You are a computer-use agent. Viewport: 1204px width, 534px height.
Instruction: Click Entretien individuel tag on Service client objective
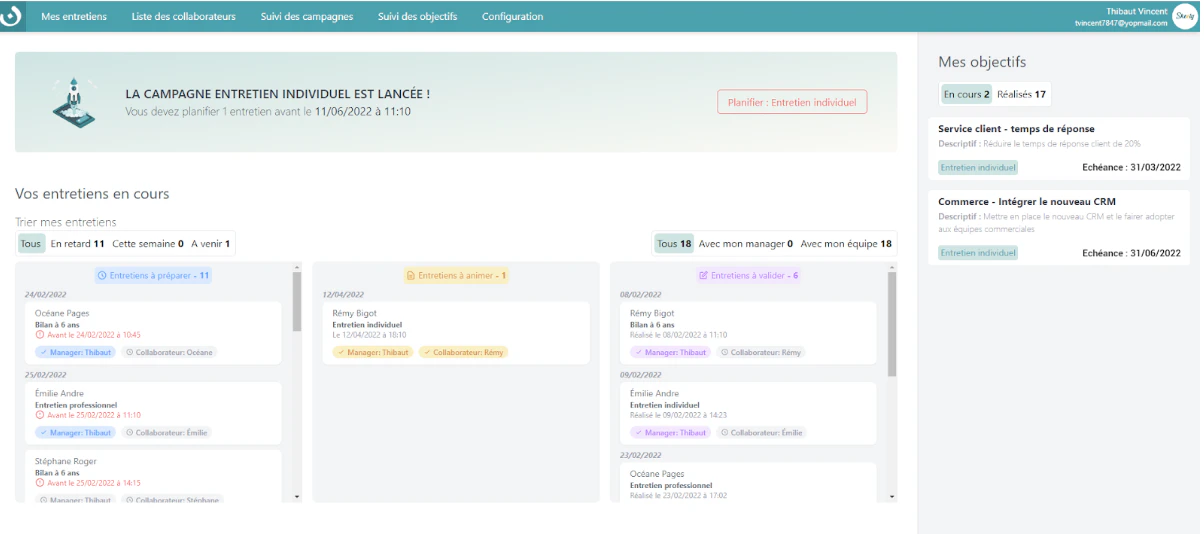click(x=978, y=168)
